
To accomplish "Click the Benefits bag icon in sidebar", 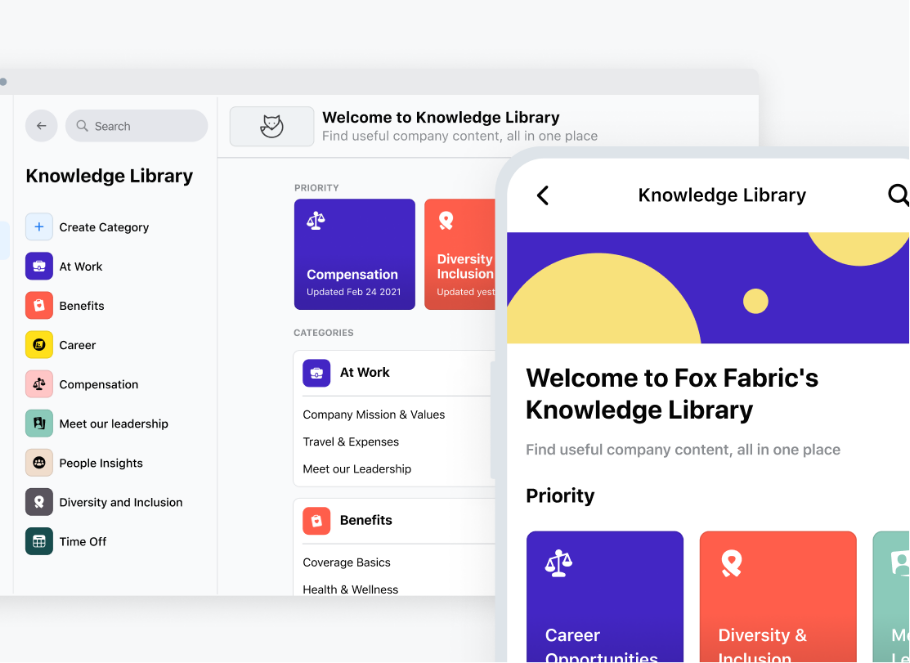I will [39, 306].
